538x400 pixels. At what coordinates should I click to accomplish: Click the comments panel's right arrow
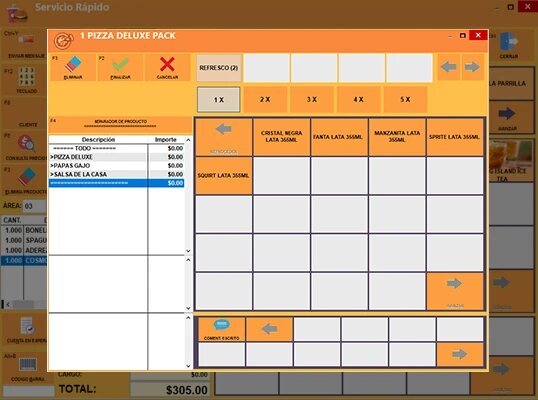click(x=459, y=354)
